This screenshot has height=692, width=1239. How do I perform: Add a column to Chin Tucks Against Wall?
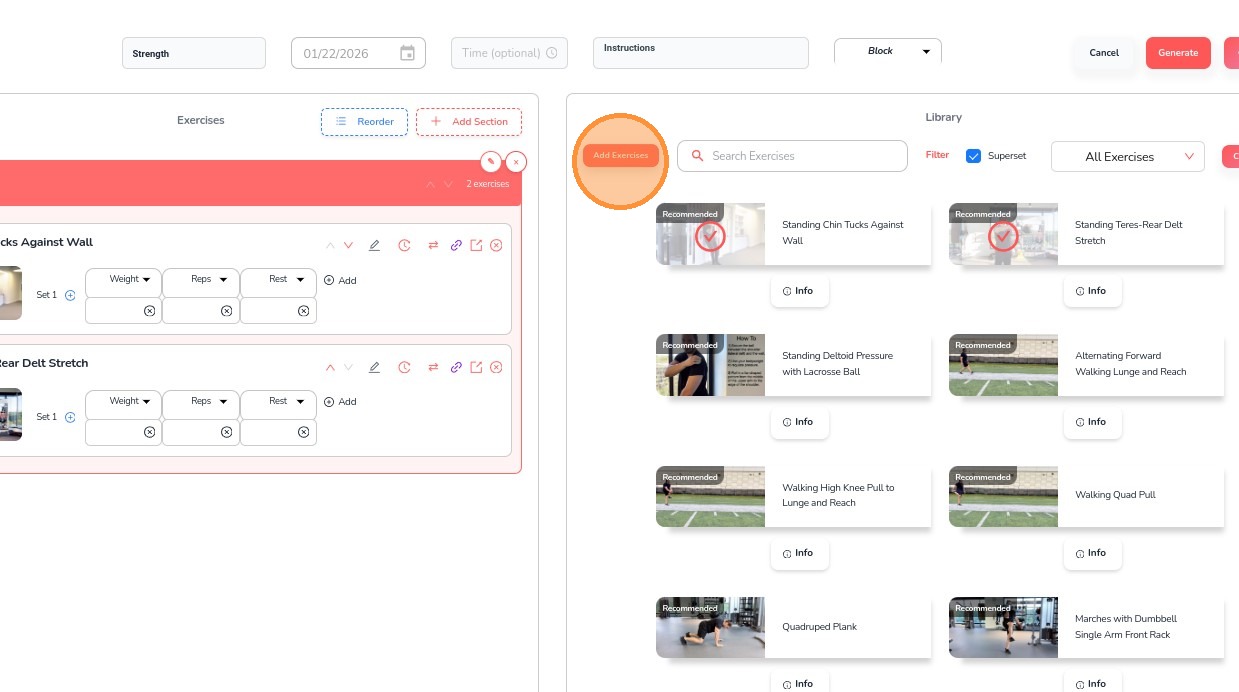click(x=340, y=281)
